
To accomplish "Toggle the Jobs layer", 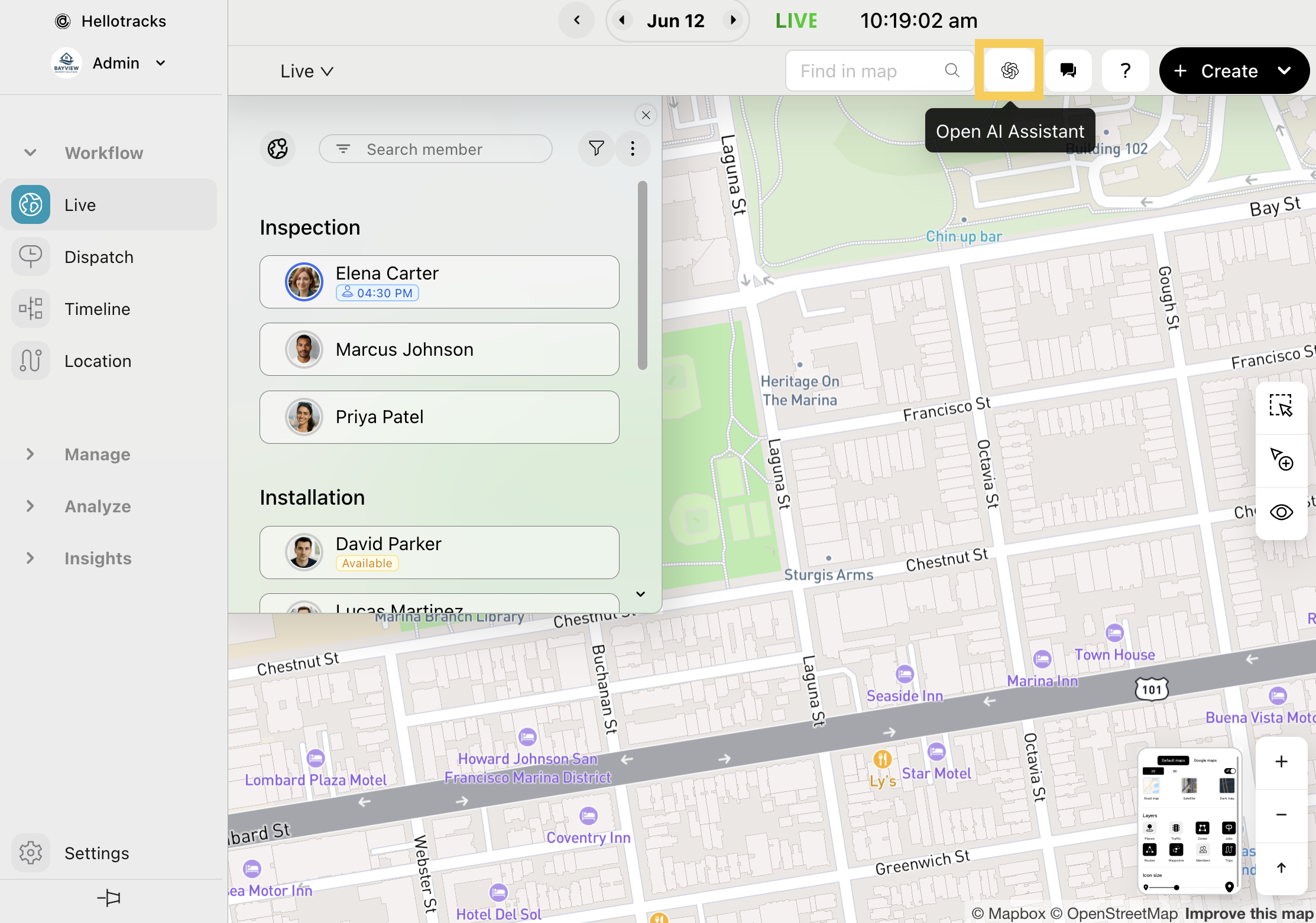I will pos(1229,828).
